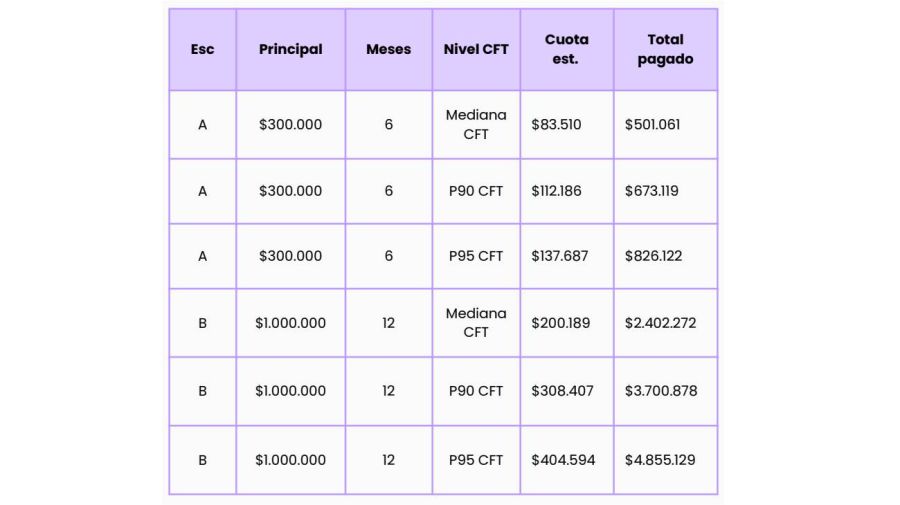Click the $2.402.272 total pagado cell
The image size is (900, 505).
click(665, 323)
